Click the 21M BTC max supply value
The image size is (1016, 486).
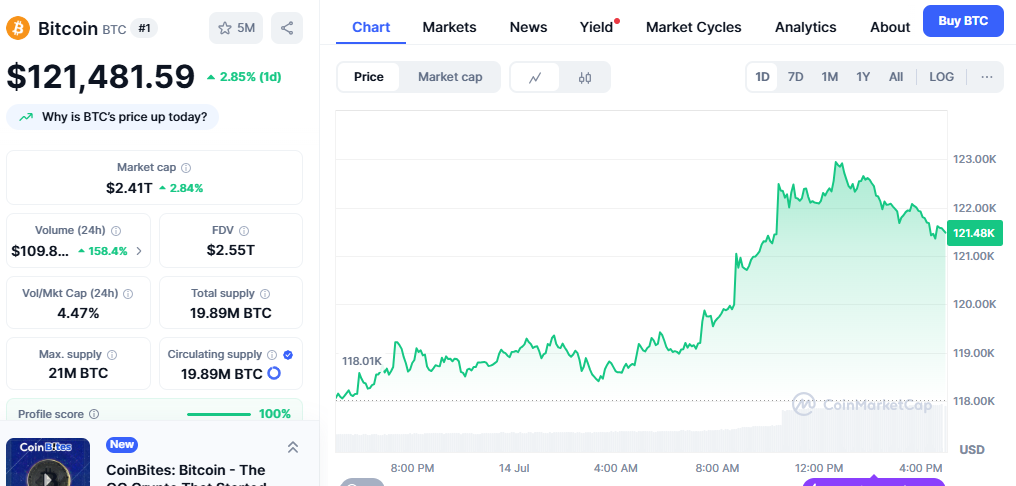click(78, 373)
